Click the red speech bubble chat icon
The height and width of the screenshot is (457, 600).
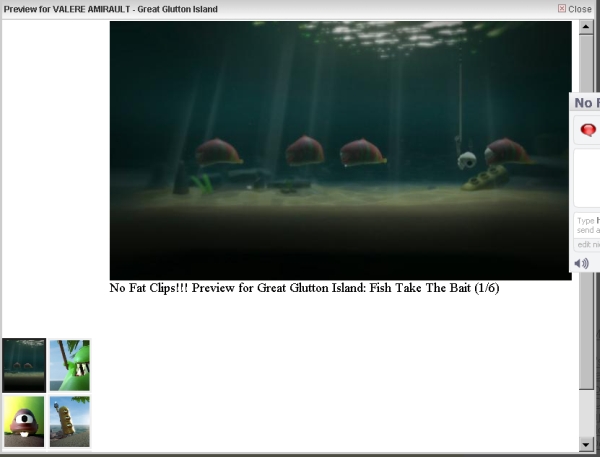(x=588, y=130)
